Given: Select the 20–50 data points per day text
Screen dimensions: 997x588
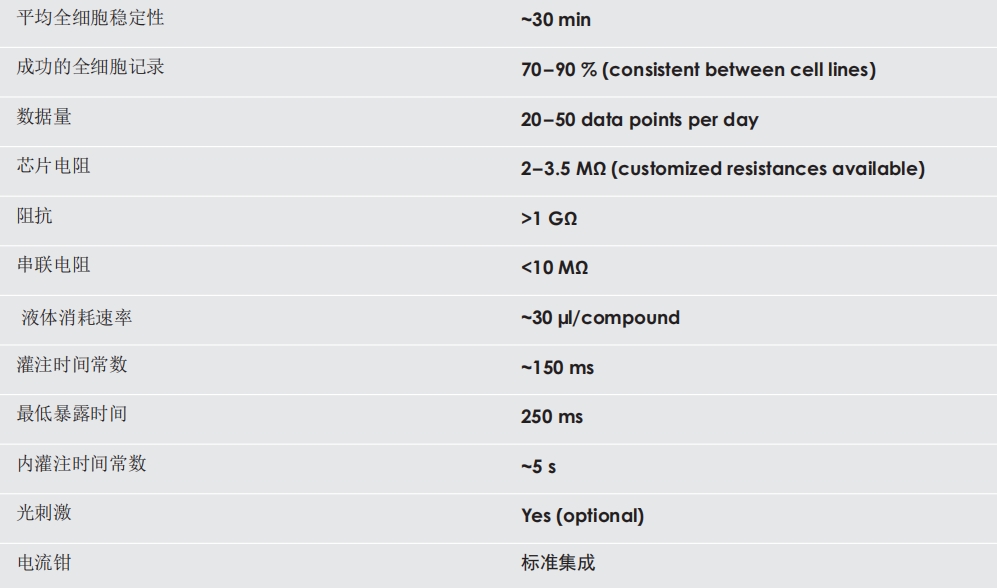Looking at the screenshot, I should (639, 120).
